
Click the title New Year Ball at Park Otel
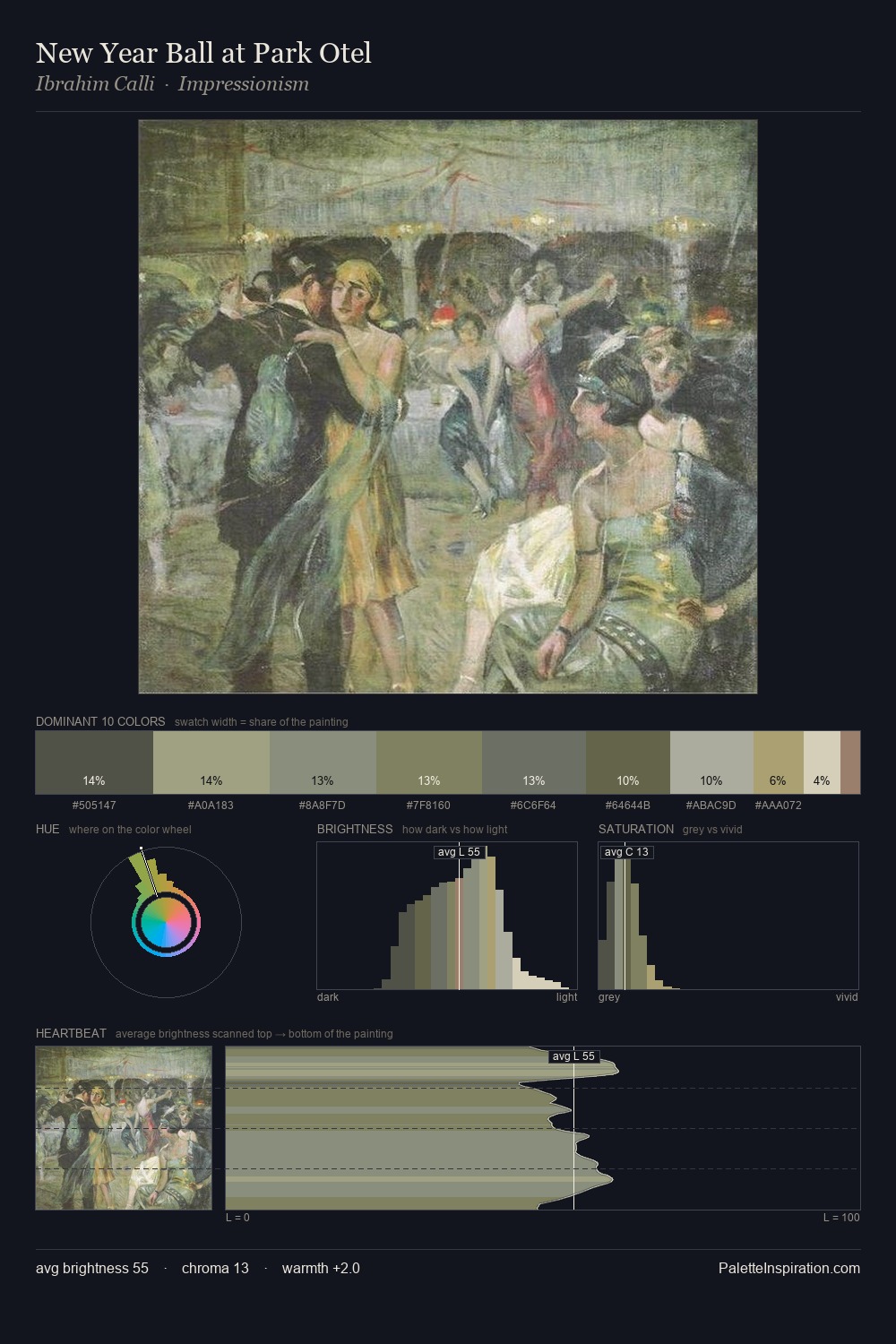[203, 54]
